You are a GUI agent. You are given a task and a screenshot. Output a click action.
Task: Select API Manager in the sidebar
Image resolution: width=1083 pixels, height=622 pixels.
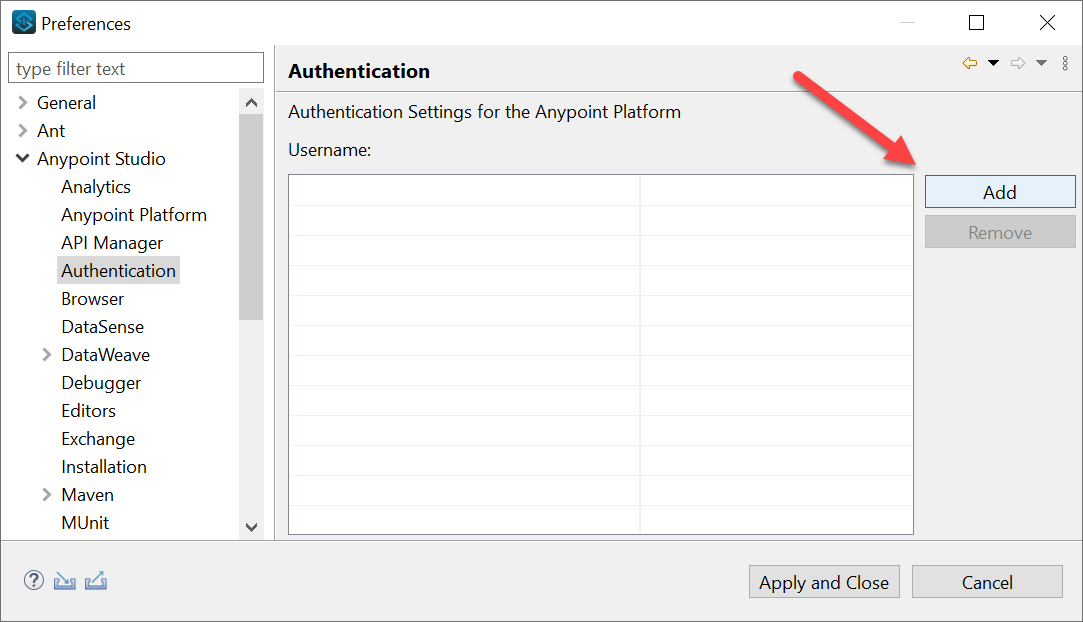[x=111, y=242]
